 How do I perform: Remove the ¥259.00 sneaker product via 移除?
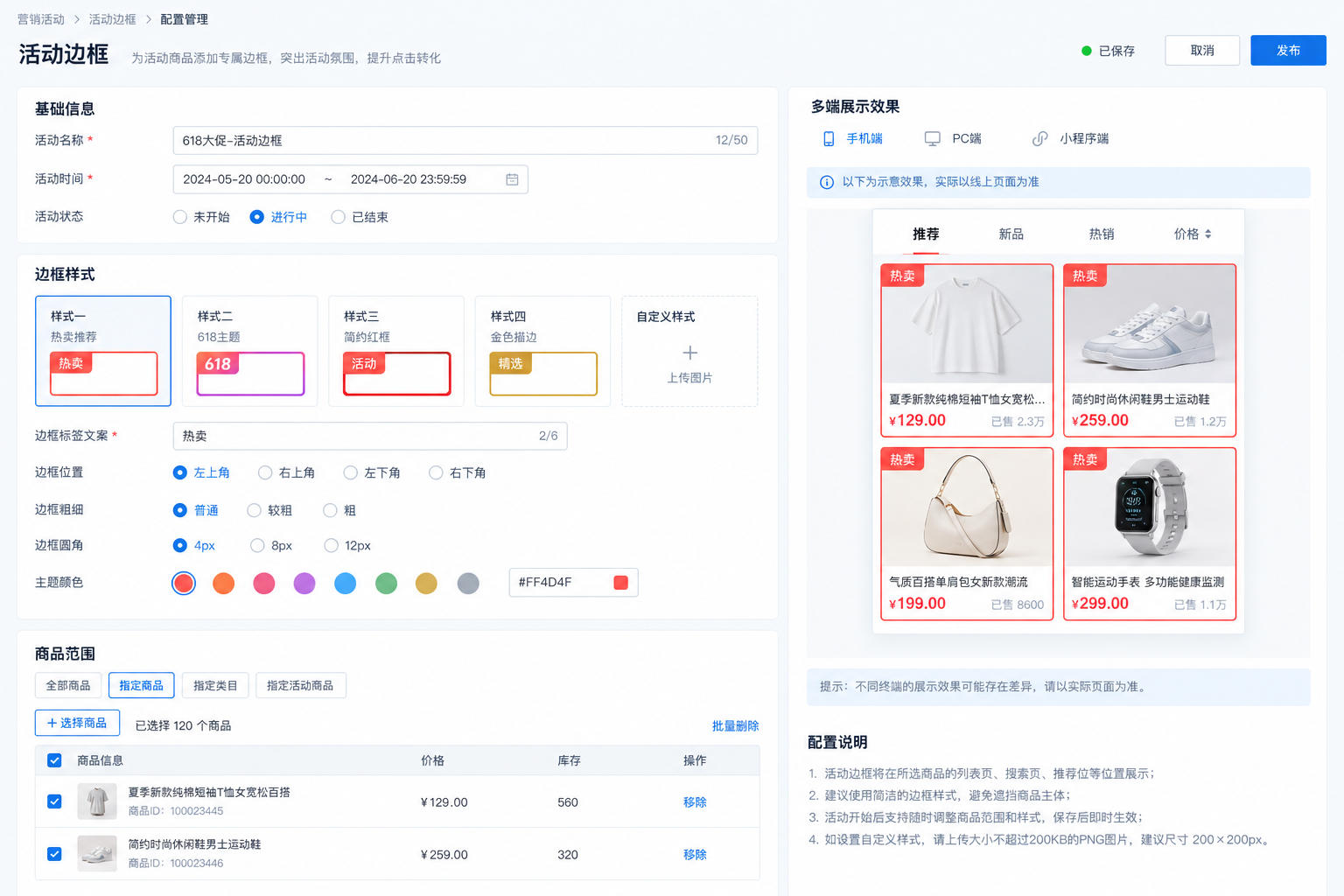(x=695, y=855)
